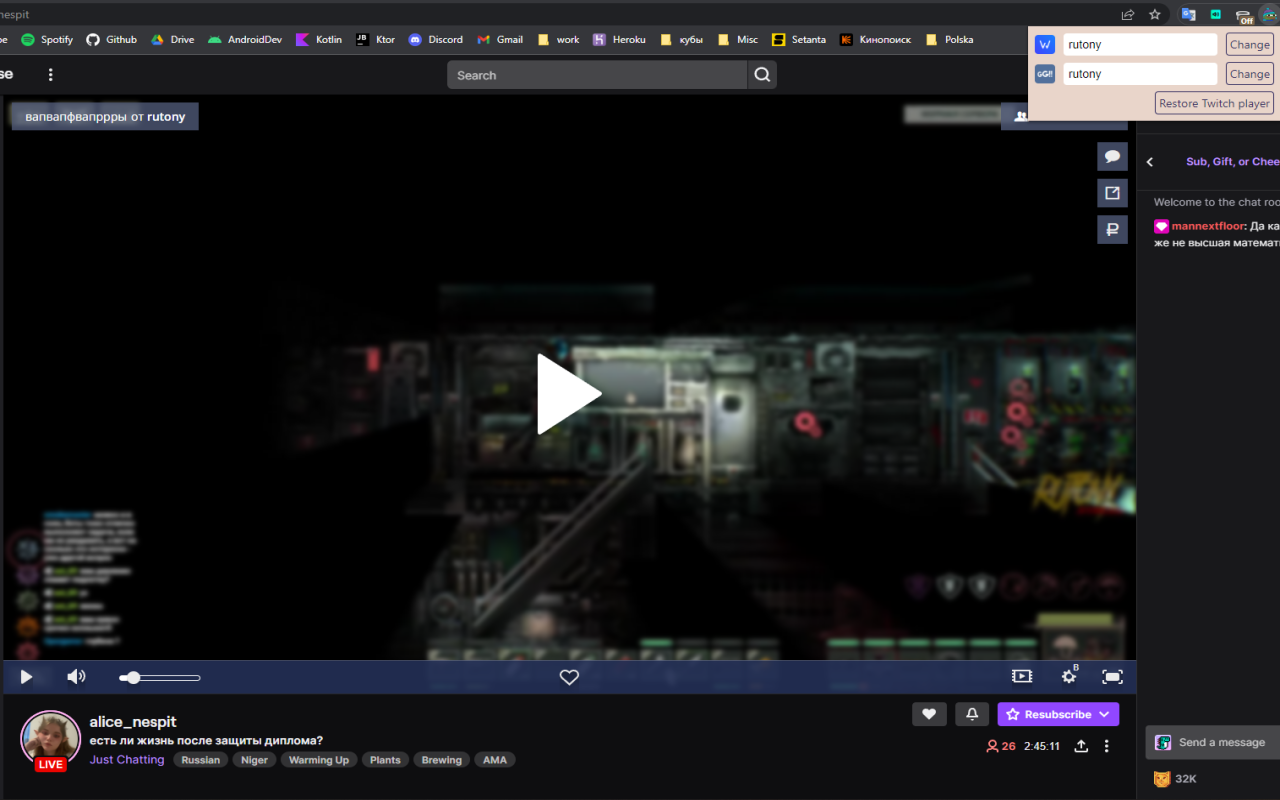Enter fullscreen mode on the player
1280x800 pixels.
point(1113,677)
